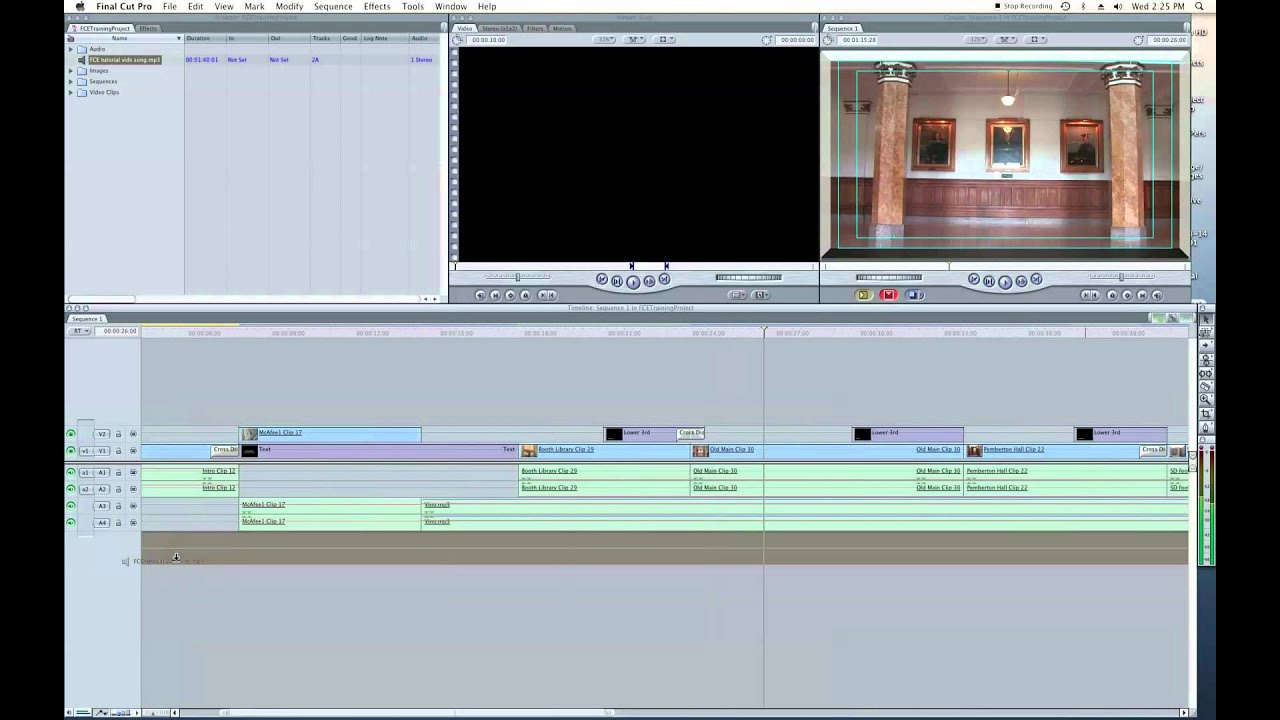Toggle A4 track audibility
Image resolution: width=1280 pixels, height=720 pixels.
pos(70,523)
